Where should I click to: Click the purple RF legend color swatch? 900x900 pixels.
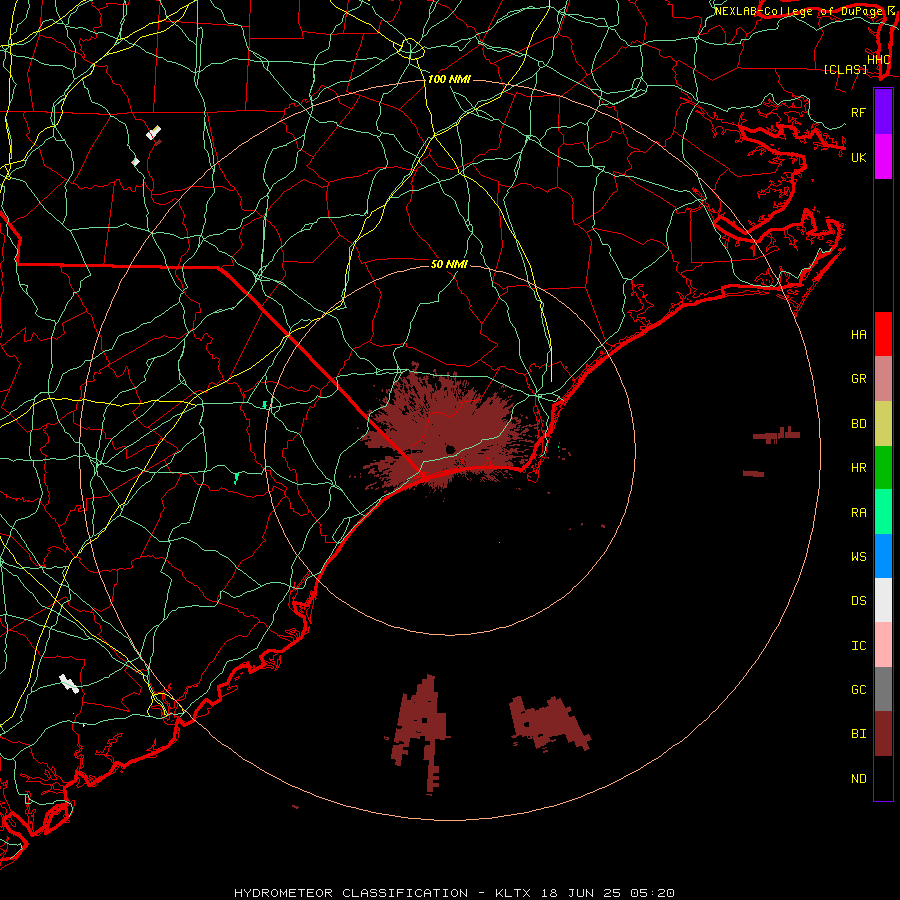[883, 112]
